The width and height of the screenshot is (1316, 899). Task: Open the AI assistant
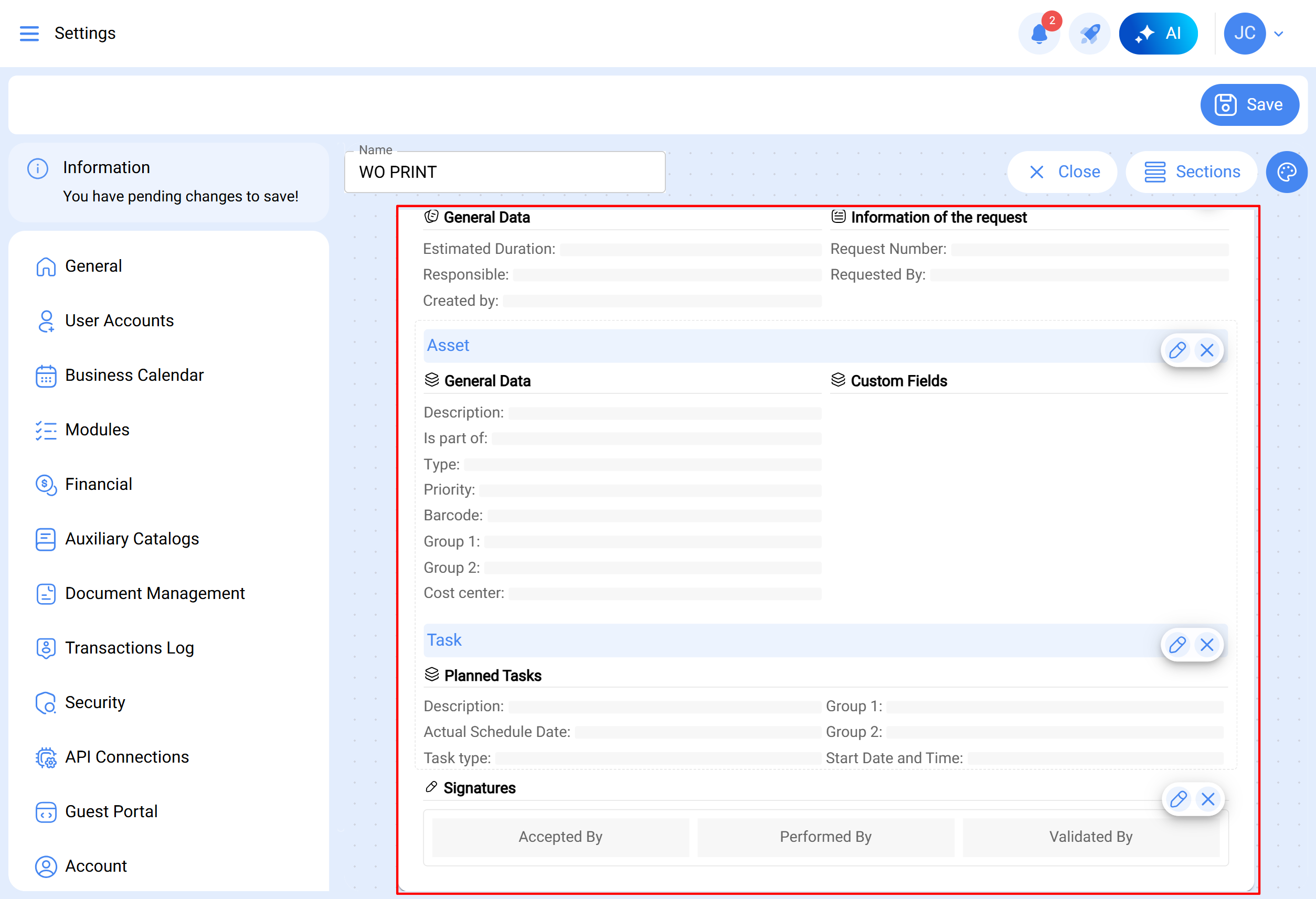pos(1159,34)
